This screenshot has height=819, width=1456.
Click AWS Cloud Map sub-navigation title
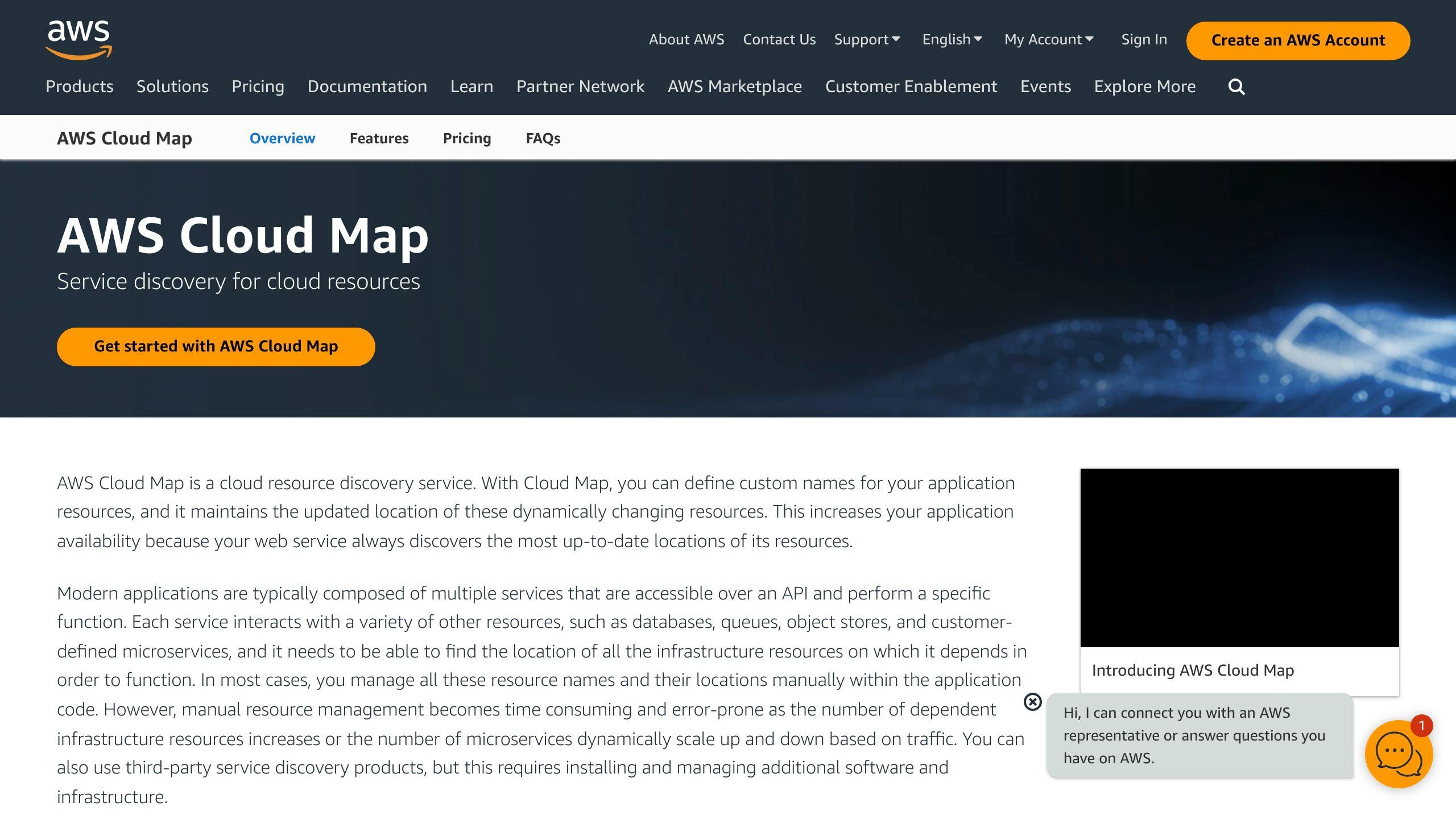pos(125,138)
